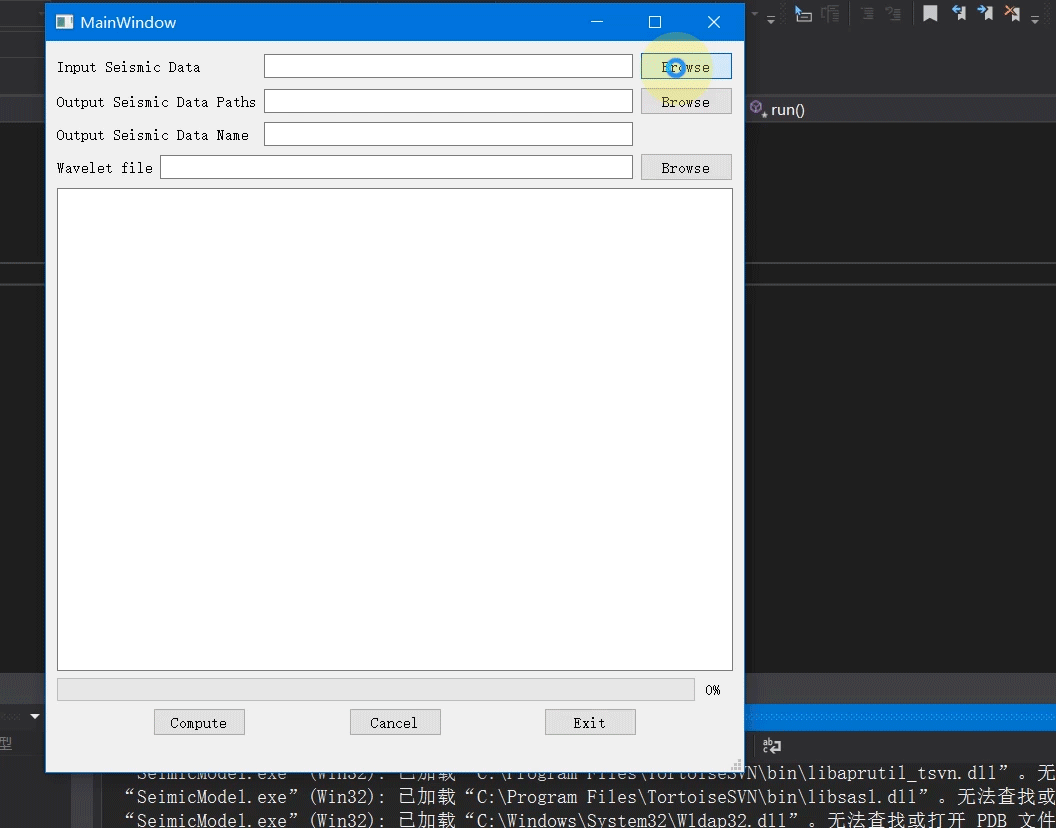Jump to the next bookmark

pos(985,13)
